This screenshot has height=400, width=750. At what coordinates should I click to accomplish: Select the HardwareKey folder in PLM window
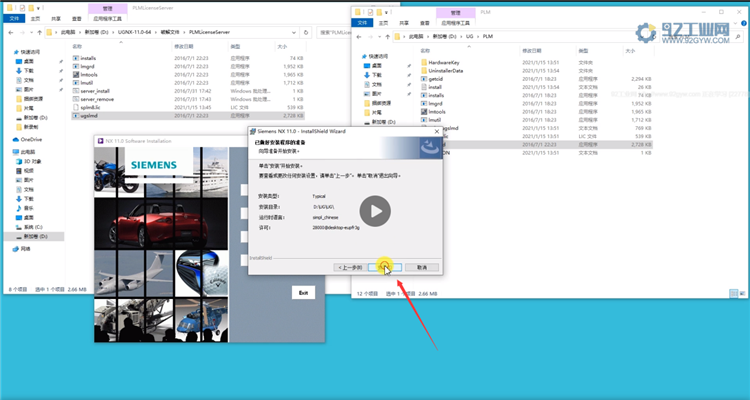(x=536, y=62)
